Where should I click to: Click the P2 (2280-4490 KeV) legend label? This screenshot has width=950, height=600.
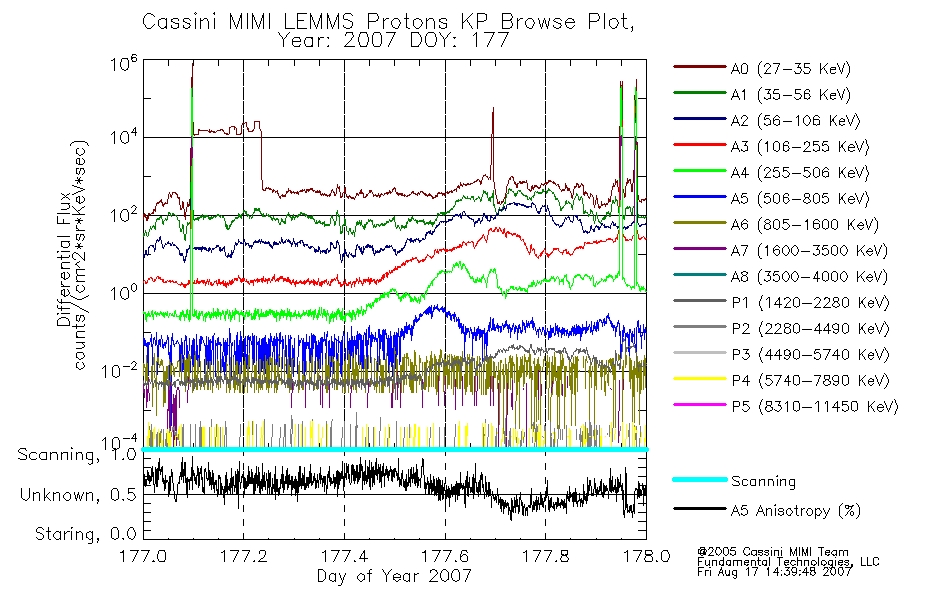tap(810, 329)
